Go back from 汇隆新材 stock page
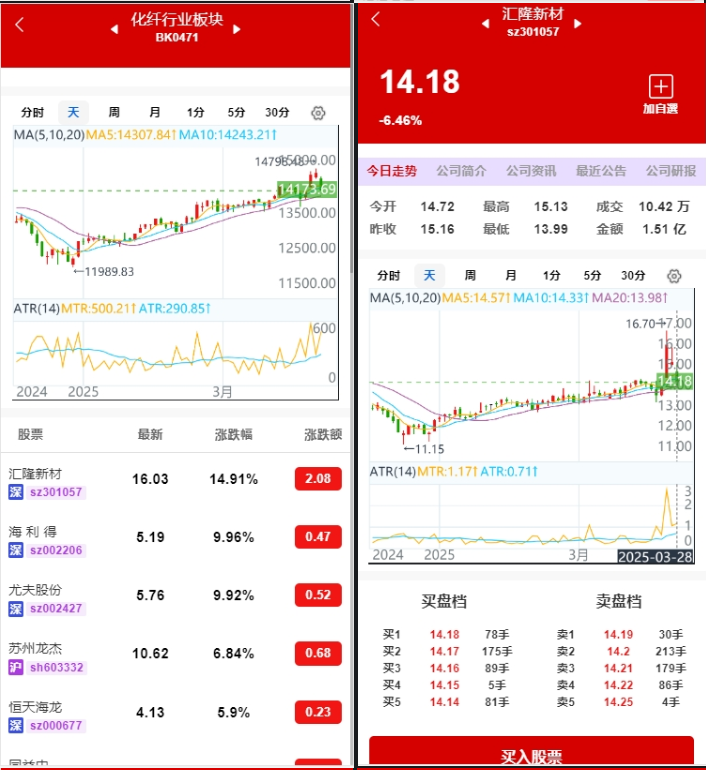 pyautogui.click(x=376, y=19)
